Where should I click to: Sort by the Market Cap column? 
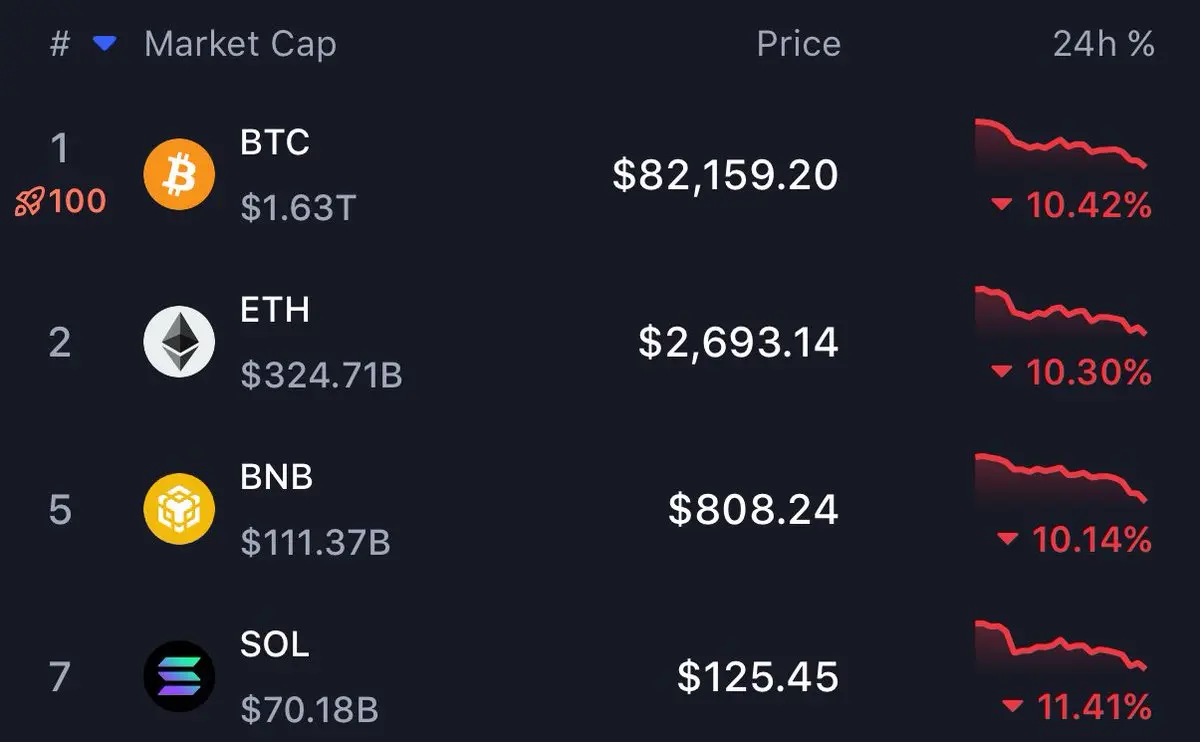(x=240, y=44)
